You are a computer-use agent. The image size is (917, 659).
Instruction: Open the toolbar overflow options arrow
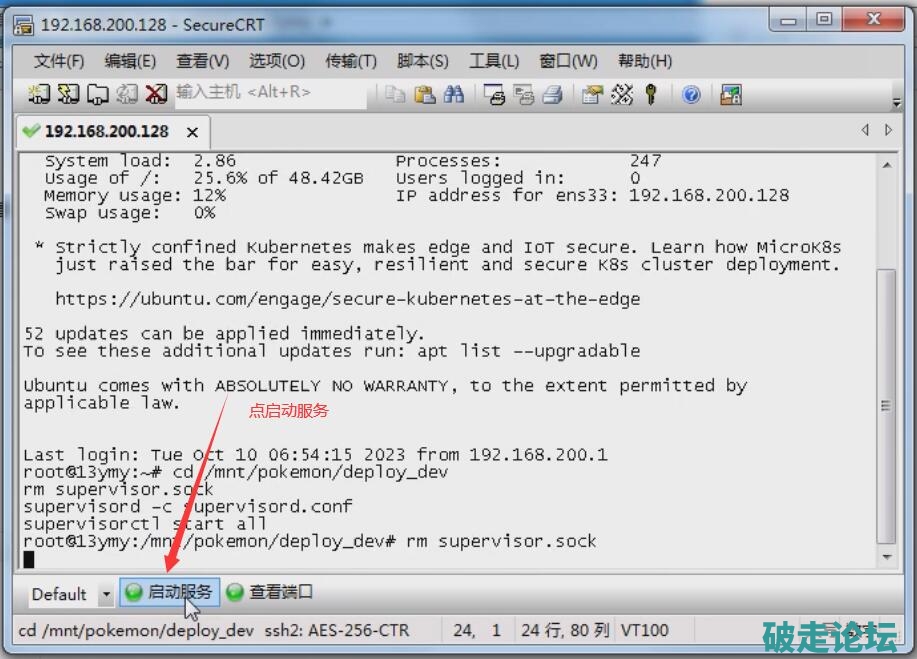pyautogui.click(x=897, y=99)
